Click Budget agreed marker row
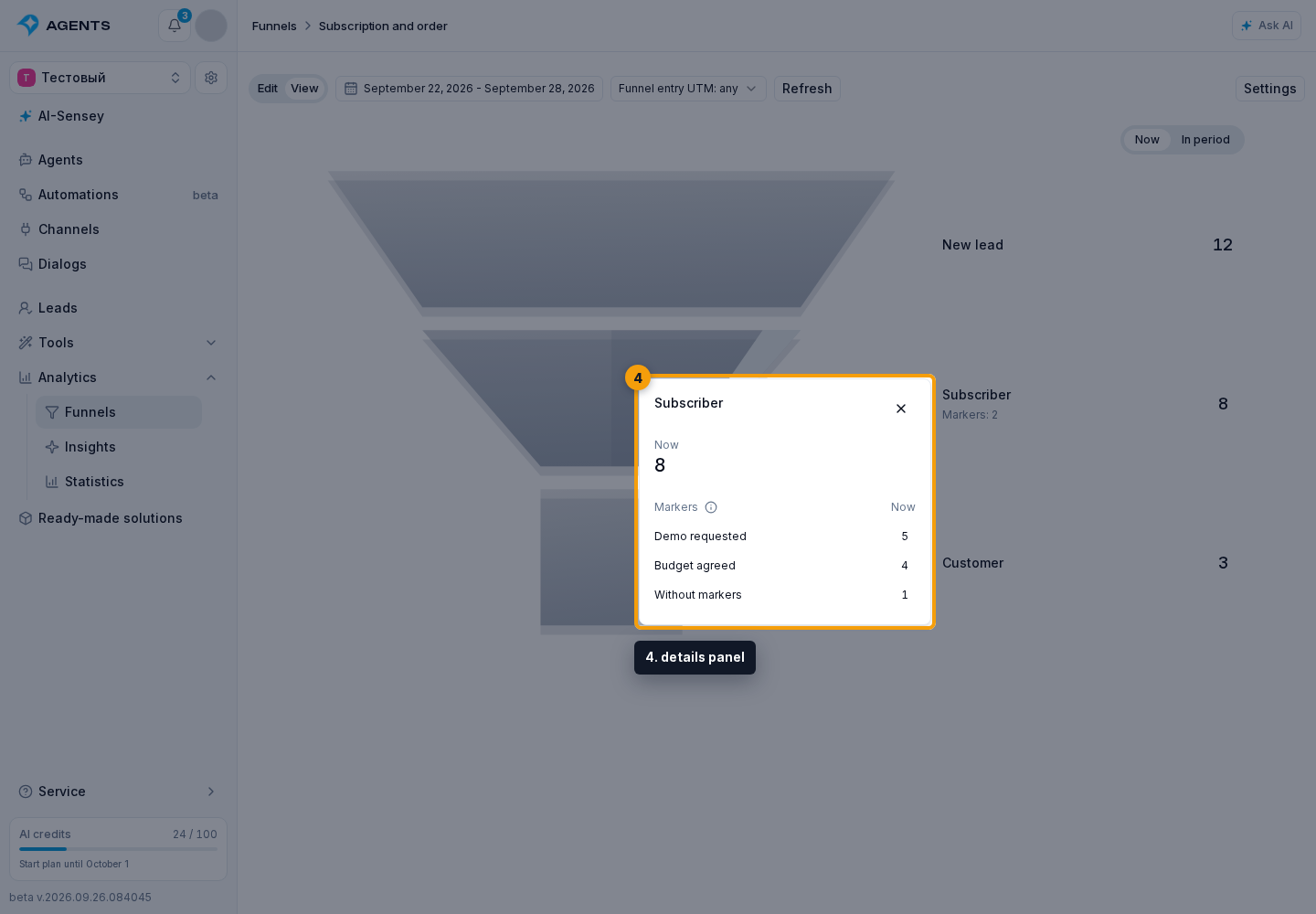 (x=784, y=566)
